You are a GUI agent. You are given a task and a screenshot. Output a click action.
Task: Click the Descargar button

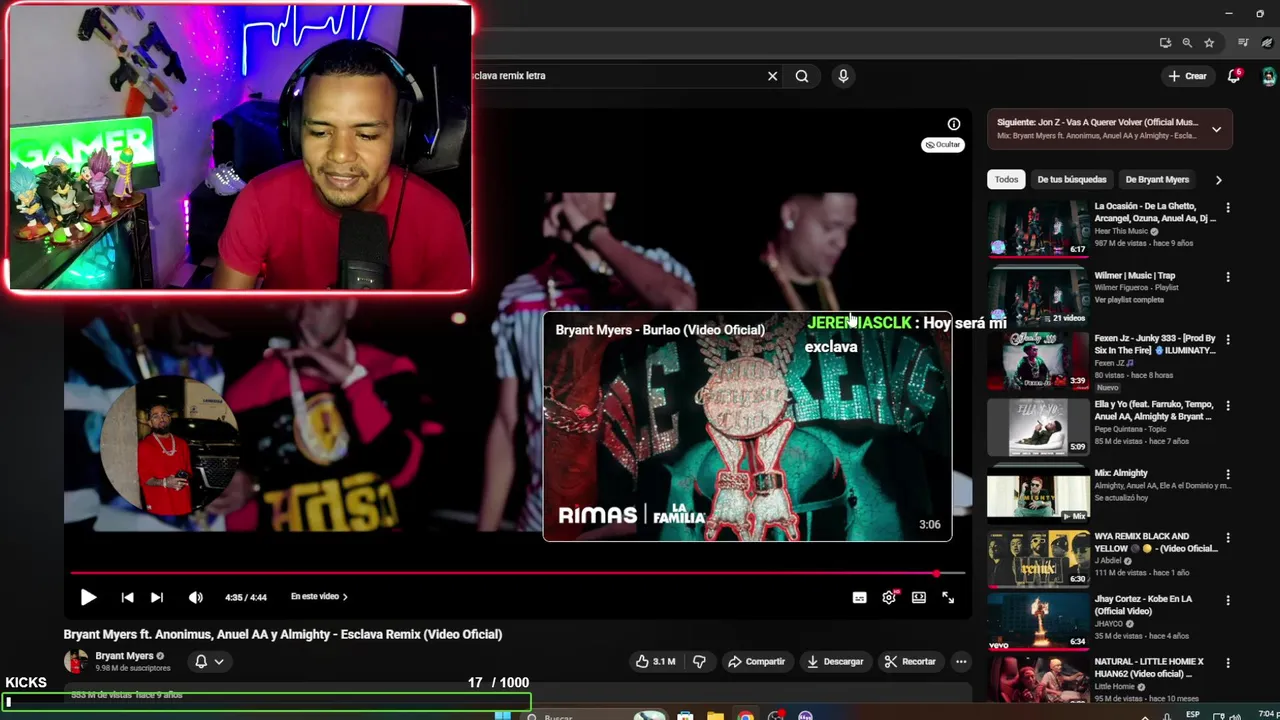click(x=835, y=661)
